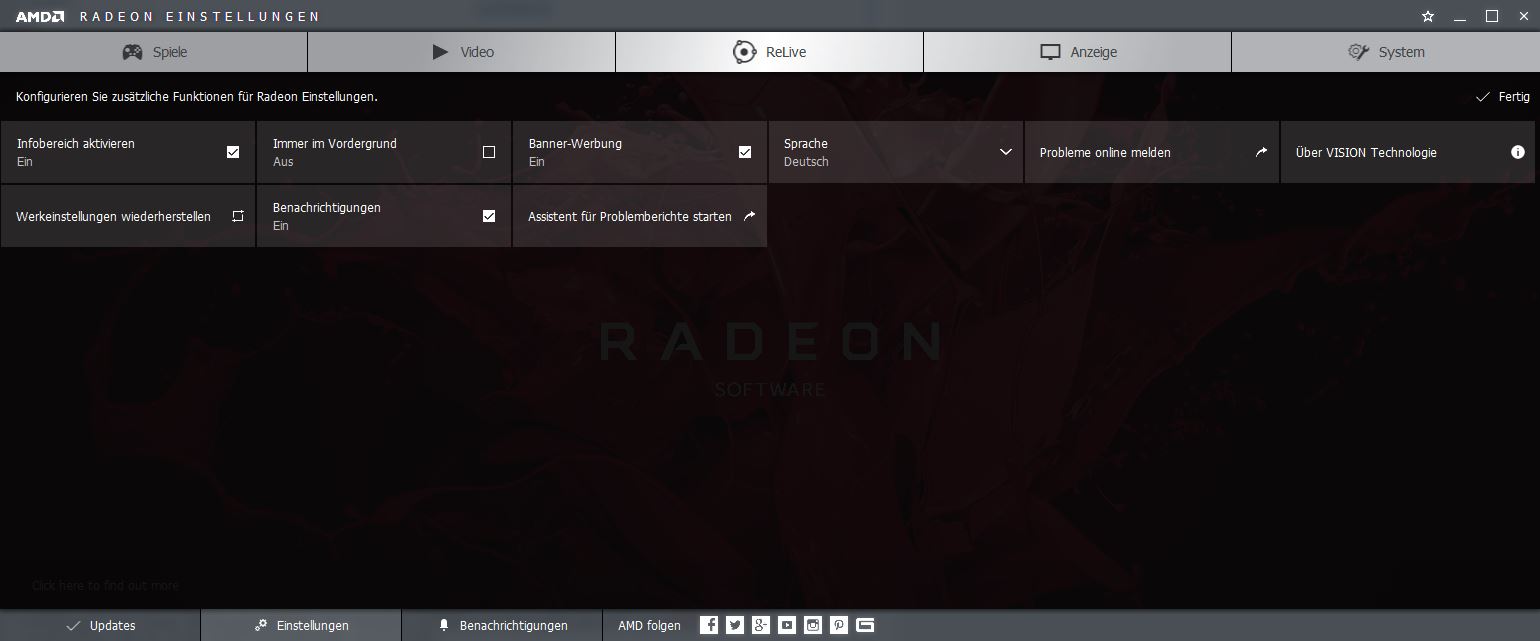1540x641 pixels.
Task: Open AMD YouTube channel icon
Action: (x=787, y=625)
